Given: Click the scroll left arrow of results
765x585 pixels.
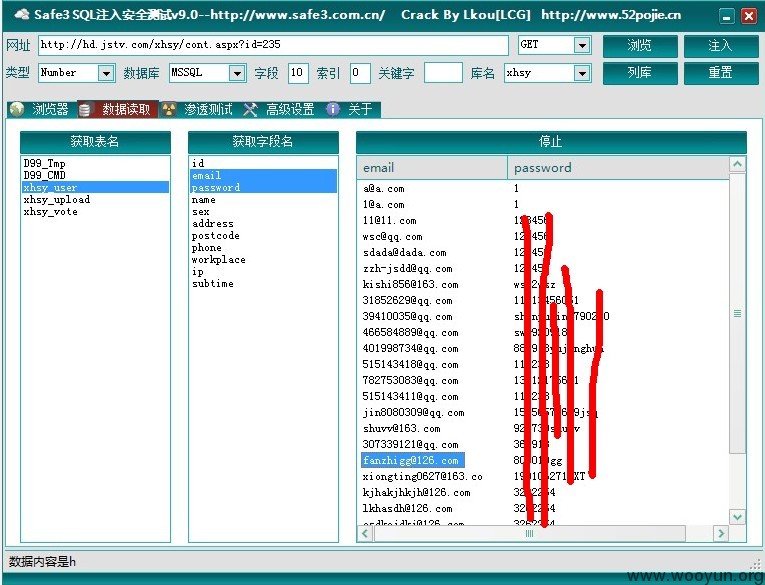Looking at the screenshot, I should [365, 533].
